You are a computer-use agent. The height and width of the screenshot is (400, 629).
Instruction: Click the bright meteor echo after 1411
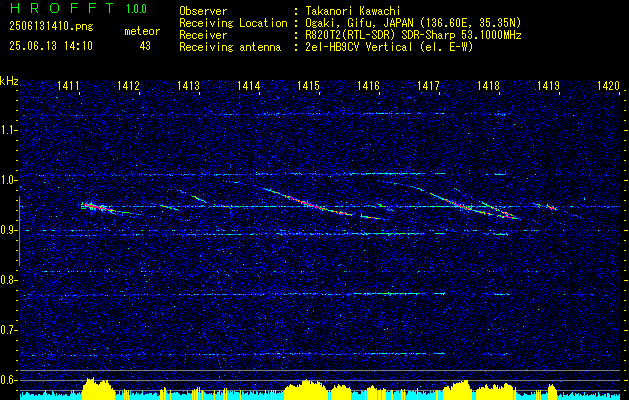96,207
